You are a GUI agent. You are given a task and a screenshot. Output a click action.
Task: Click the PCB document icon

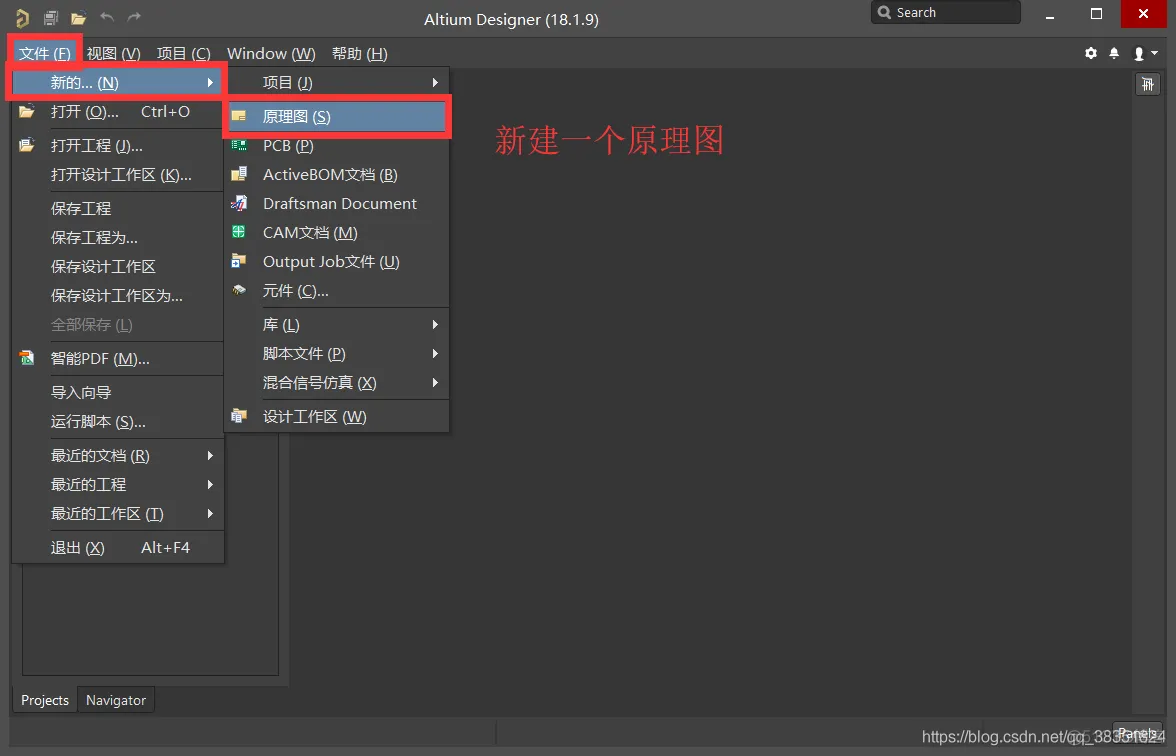tap(238, 146)
